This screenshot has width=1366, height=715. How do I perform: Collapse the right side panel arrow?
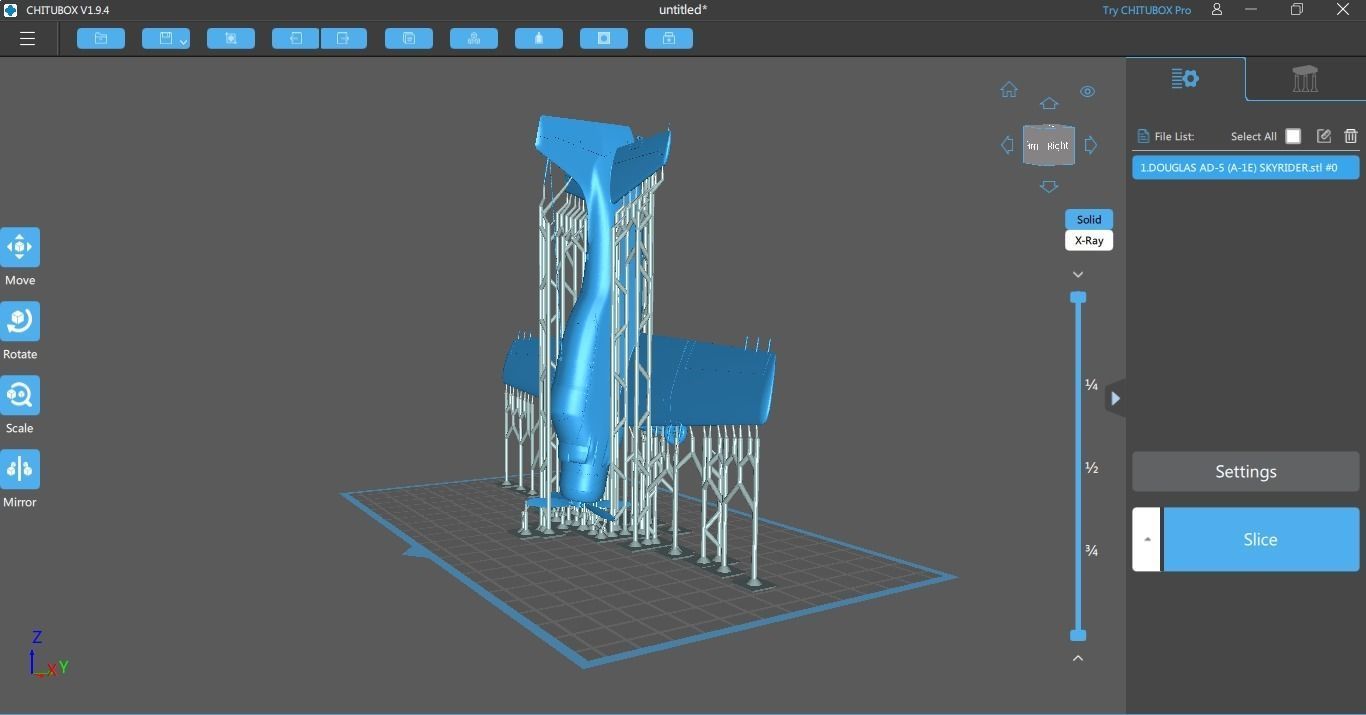pyautogui.click(x=1115, y=399)
